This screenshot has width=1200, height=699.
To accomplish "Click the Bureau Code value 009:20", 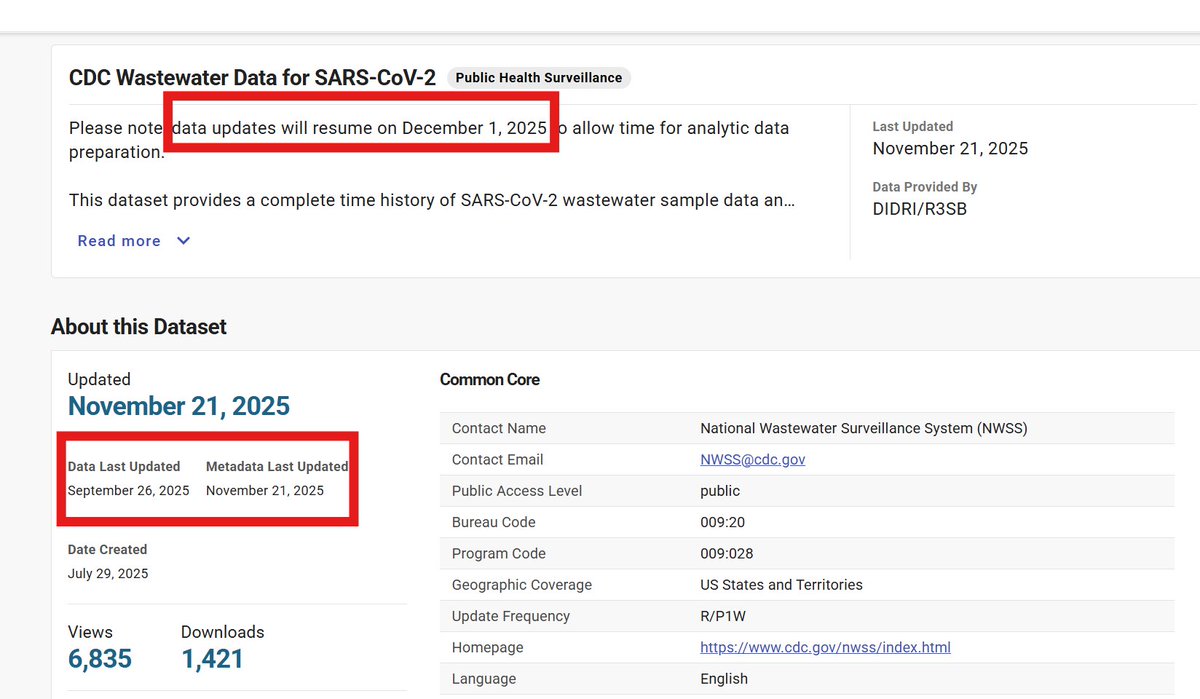I will pyautogui.click(x=722, y=522).
